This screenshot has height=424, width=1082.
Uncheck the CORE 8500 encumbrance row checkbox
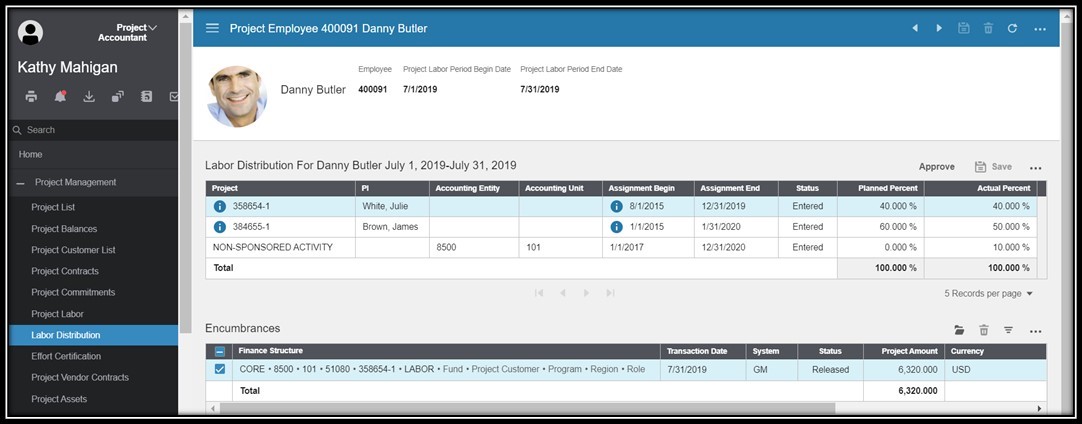coord(219,369)
